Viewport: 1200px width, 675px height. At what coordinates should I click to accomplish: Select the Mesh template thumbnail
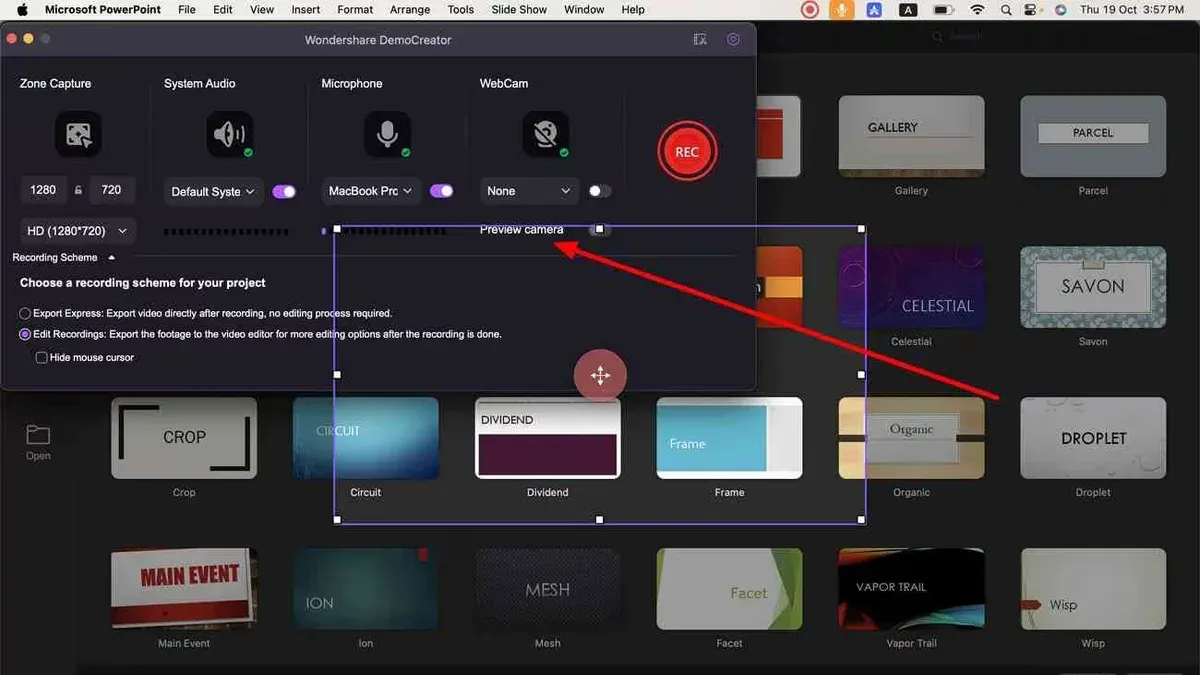547,589
